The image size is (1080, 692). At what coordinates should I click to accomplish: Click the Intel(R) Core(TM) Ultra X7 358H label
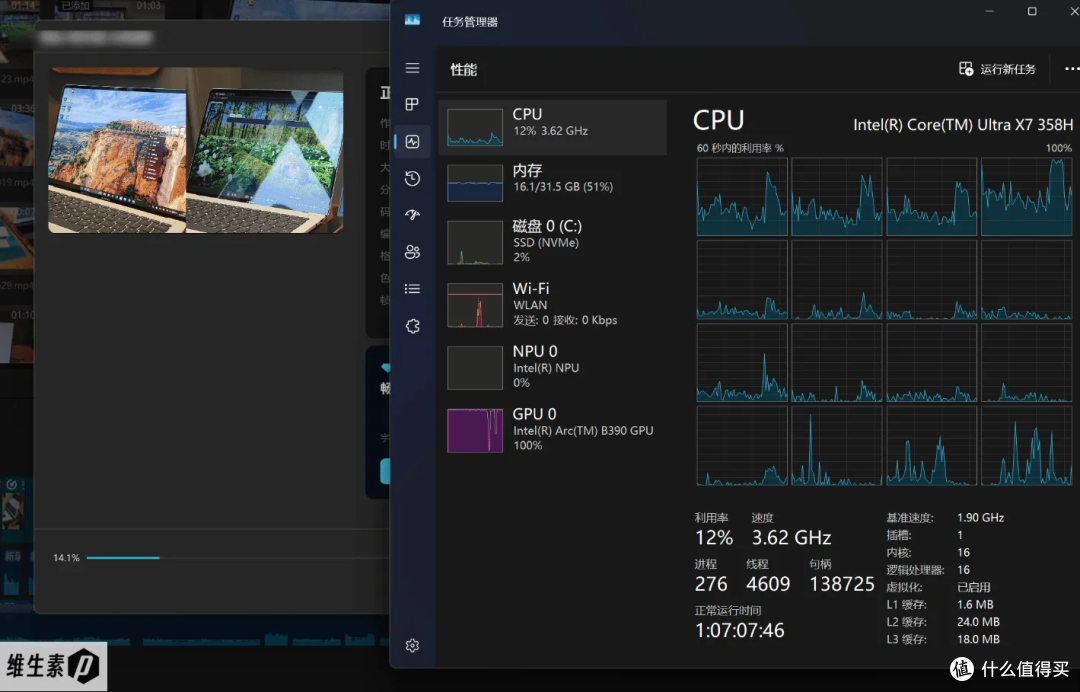point(963,125)
